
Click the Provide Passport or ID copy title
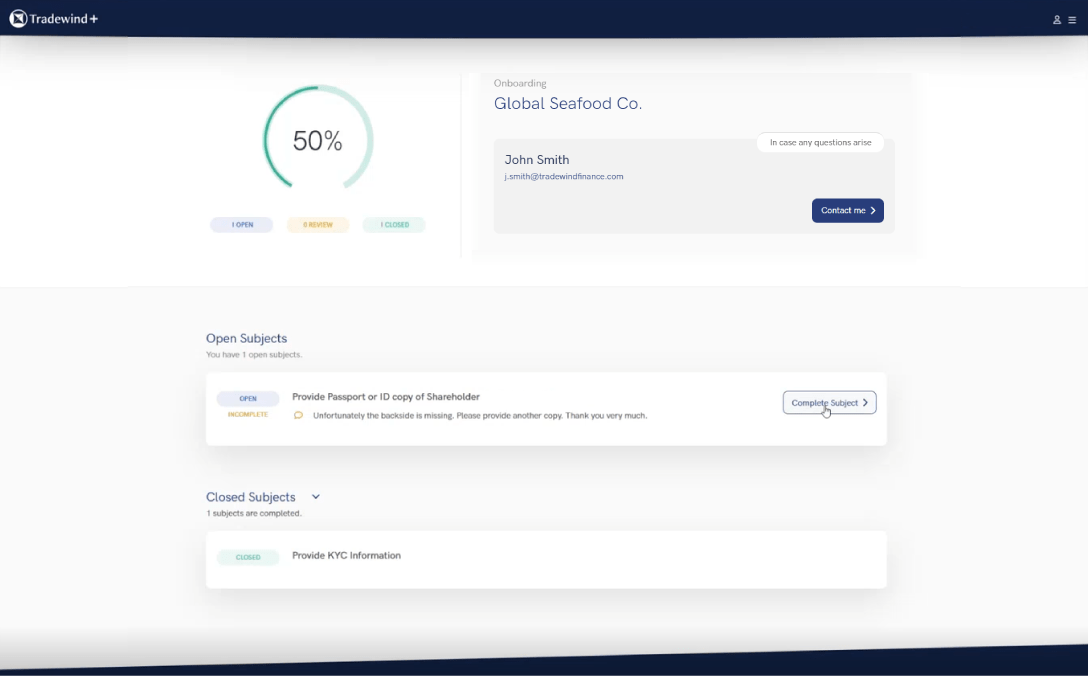pos(385,397)
